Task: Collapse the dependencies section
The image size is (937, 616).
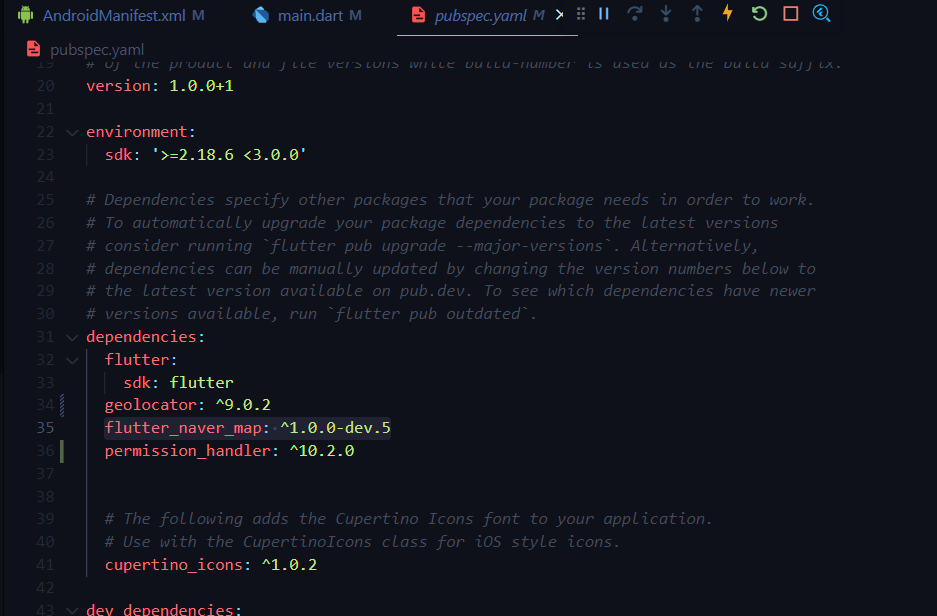Action: (x=72, y=338)
